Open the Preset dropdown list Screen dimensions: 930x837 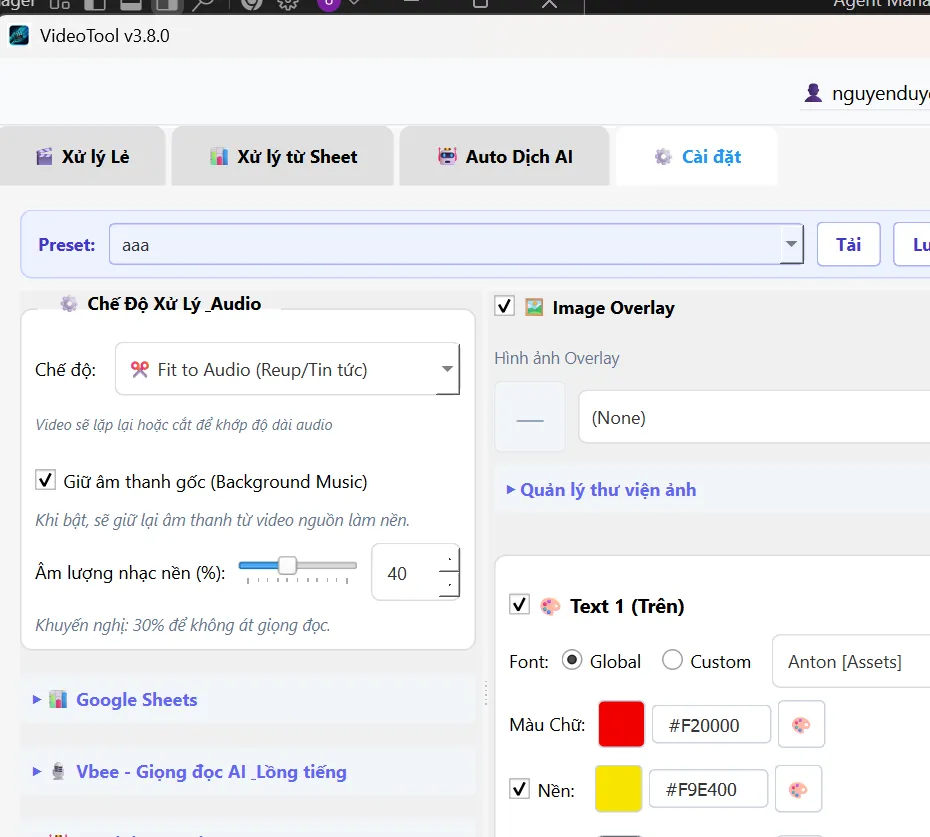tap(791, 244)
